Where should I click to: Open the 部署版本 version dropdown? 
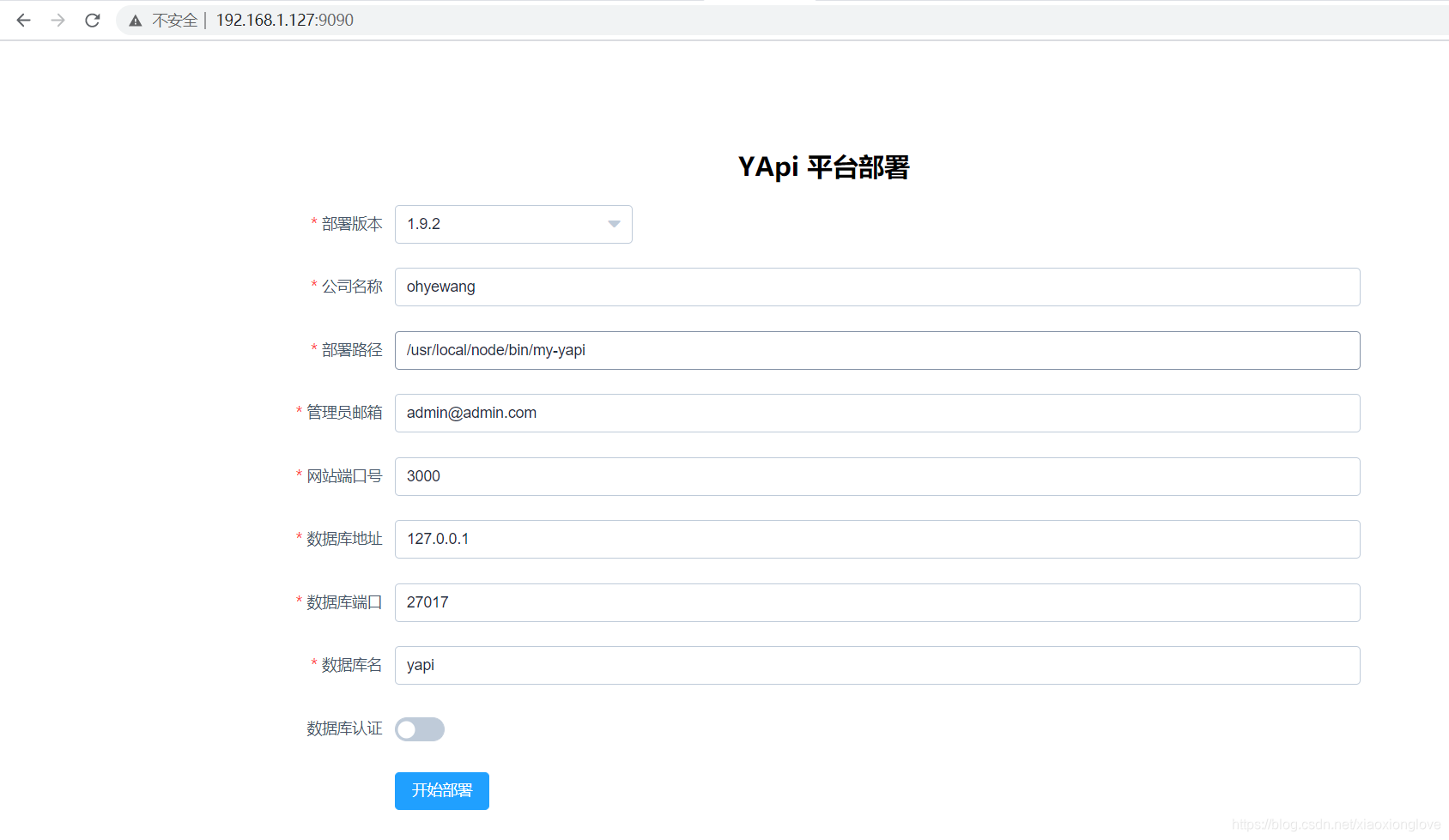(513, 224)
